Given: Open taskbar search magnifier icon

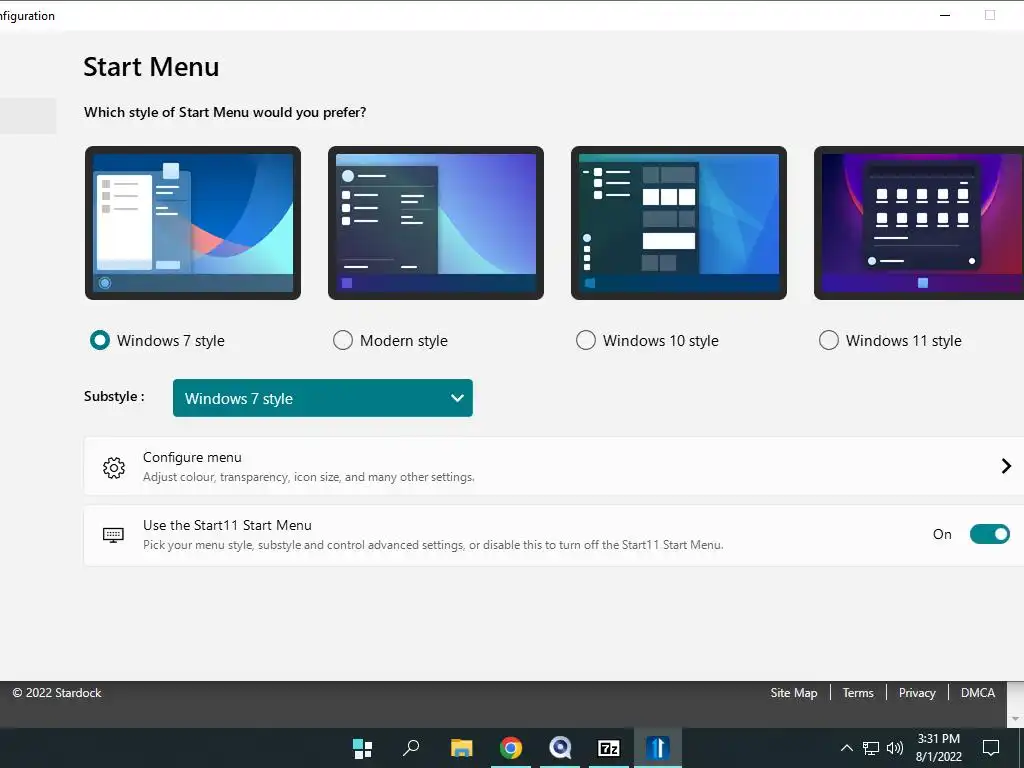Looking at the screenshot, I should [411, 748].
